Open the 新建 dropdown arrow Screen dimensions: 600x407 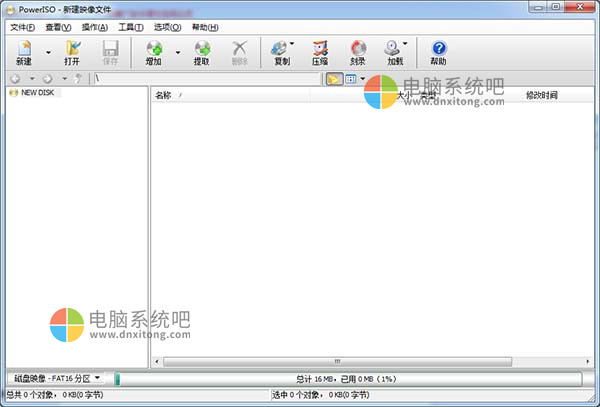click(49, 52)
